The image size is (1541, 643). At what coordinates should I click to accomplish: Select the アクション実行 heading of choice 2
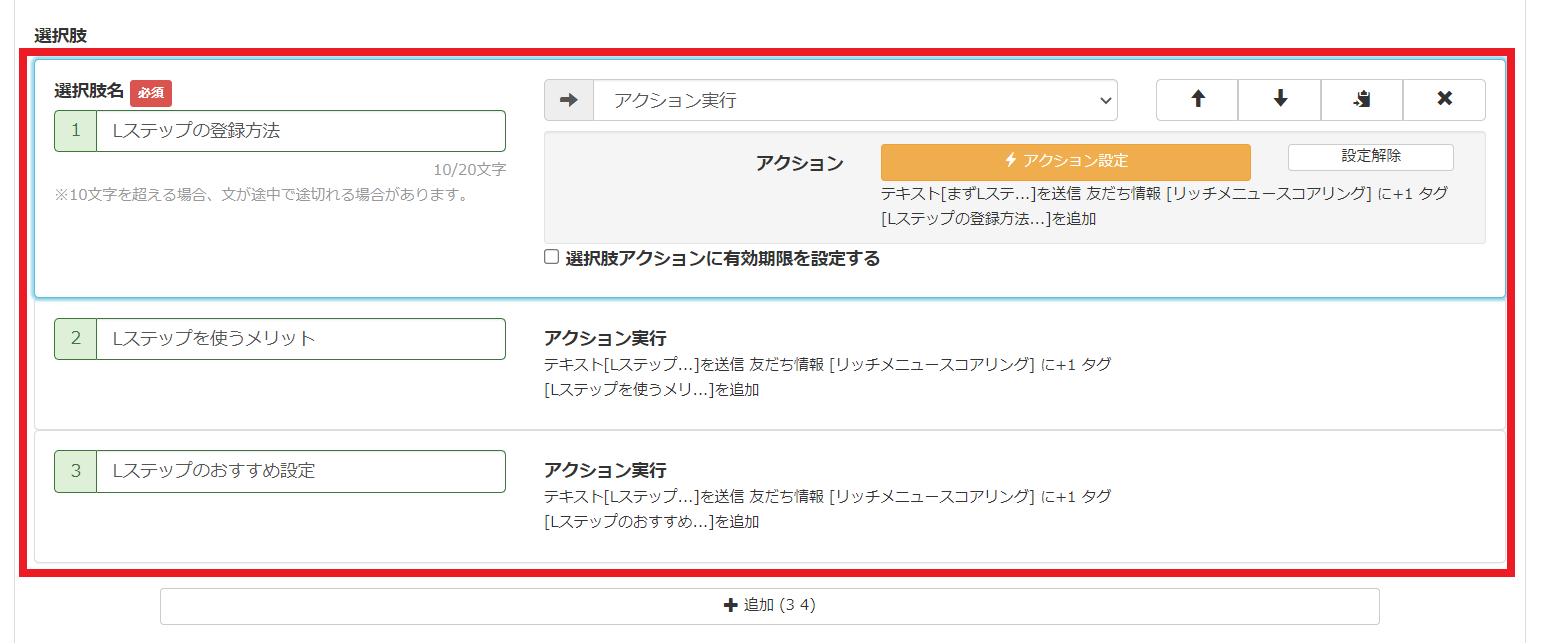(605, 338)
